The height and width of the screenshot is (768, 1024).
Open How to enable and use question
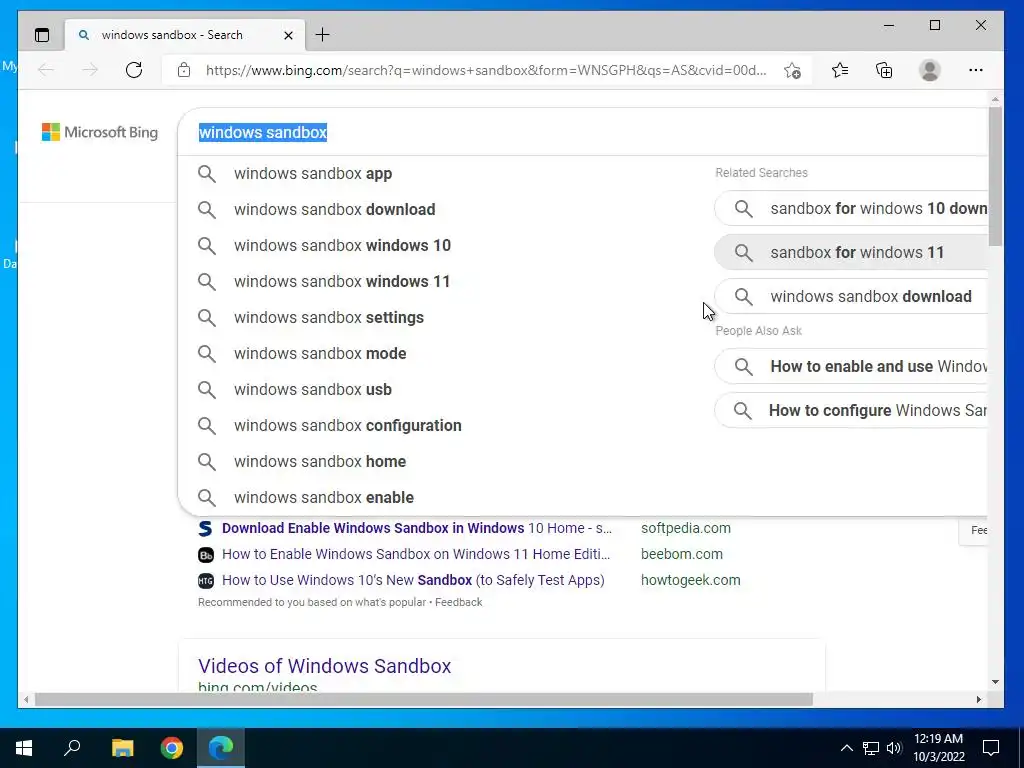point(852,366)
